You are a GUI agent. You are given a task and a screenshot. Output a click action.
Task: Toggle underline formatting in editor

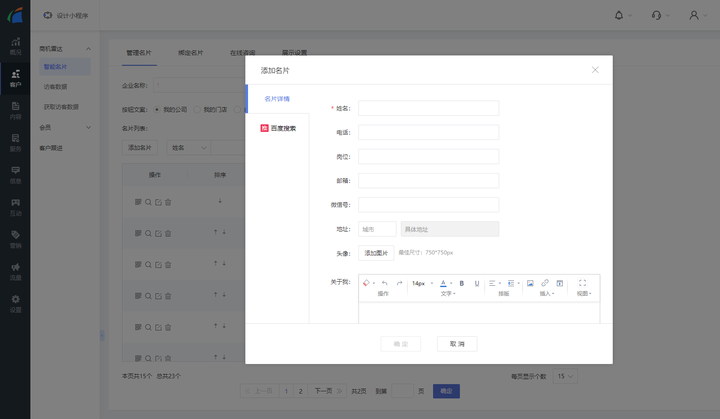(x=477, y=283)
